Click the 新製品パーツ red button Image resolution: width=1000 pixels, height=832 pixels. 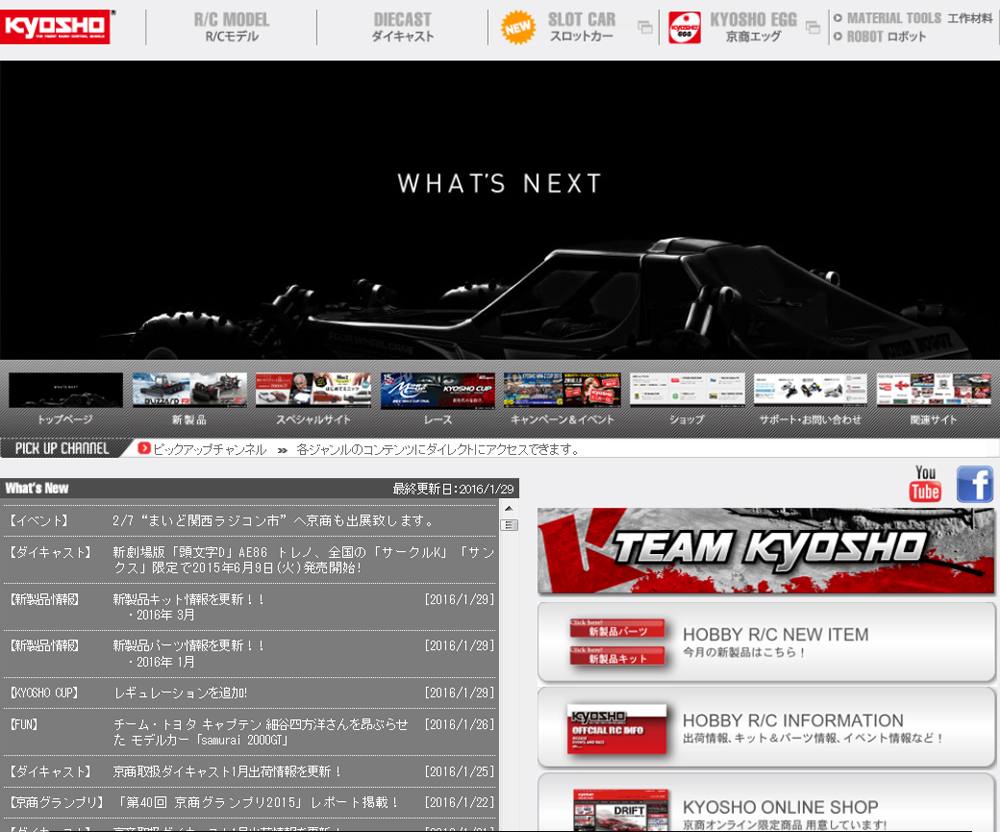pyautogui.click(x=617, y=629)
